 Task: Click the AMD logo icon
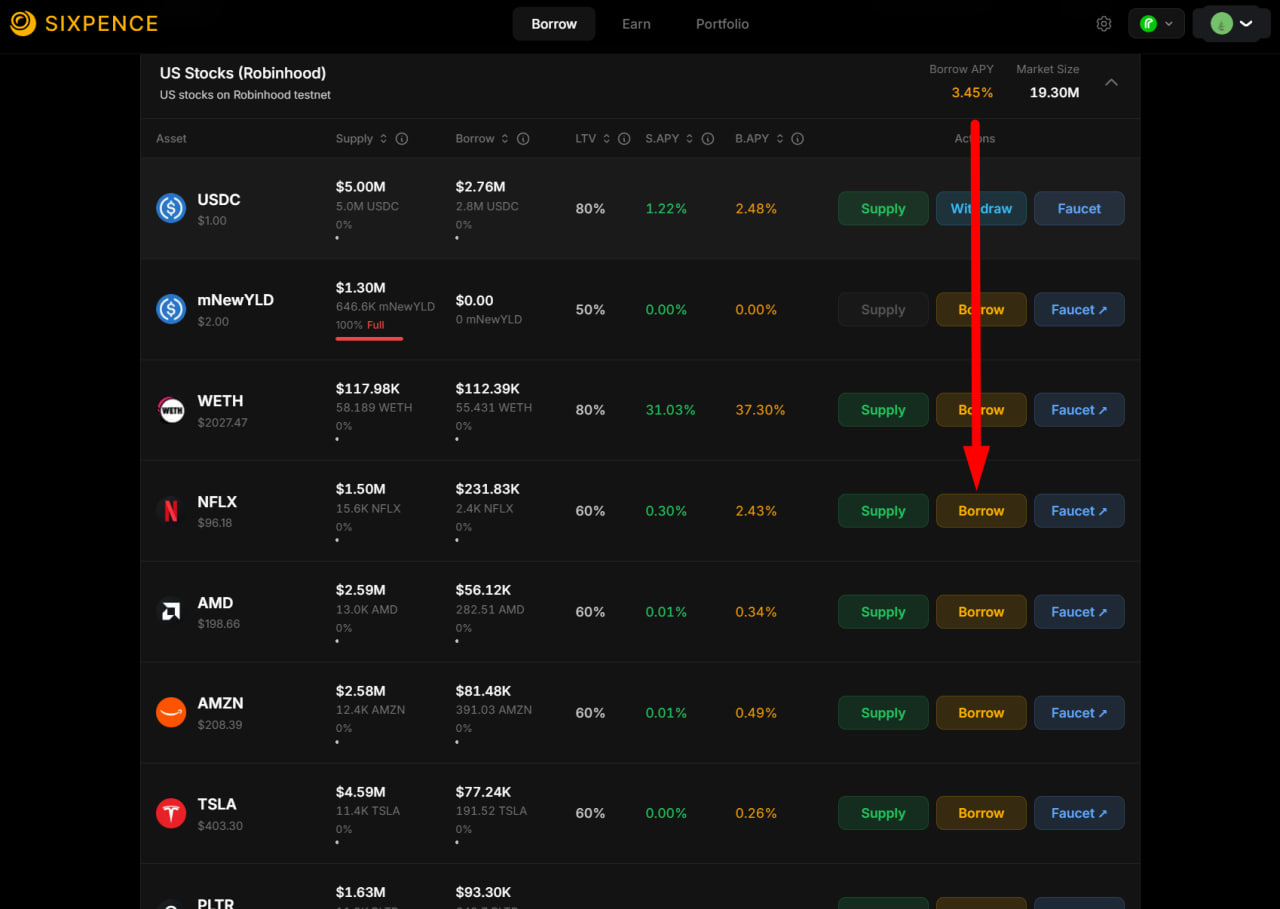(171, 611)
